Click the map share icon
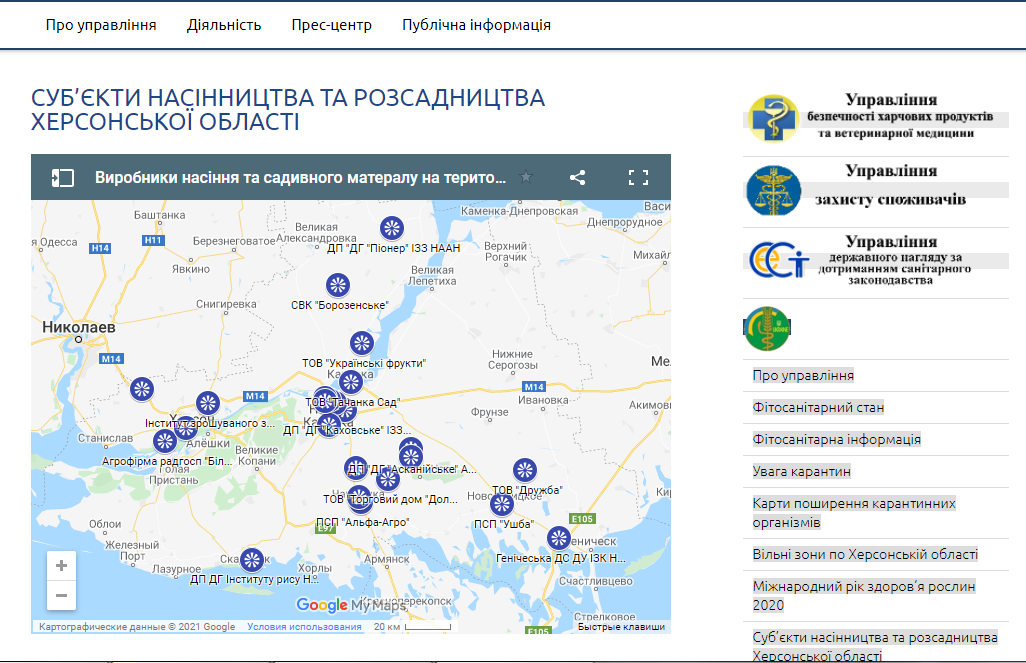Image resolution: width=1026 pixels, height=663 pixels. pyautogui.click(x=577, y=178)
